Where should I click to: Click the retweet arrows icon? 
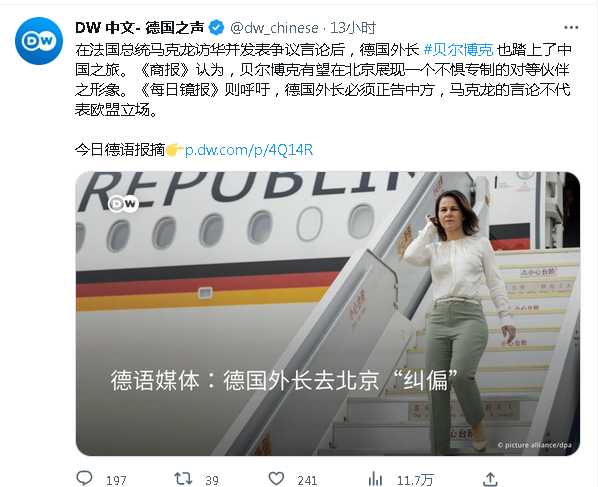pos(183,478)
